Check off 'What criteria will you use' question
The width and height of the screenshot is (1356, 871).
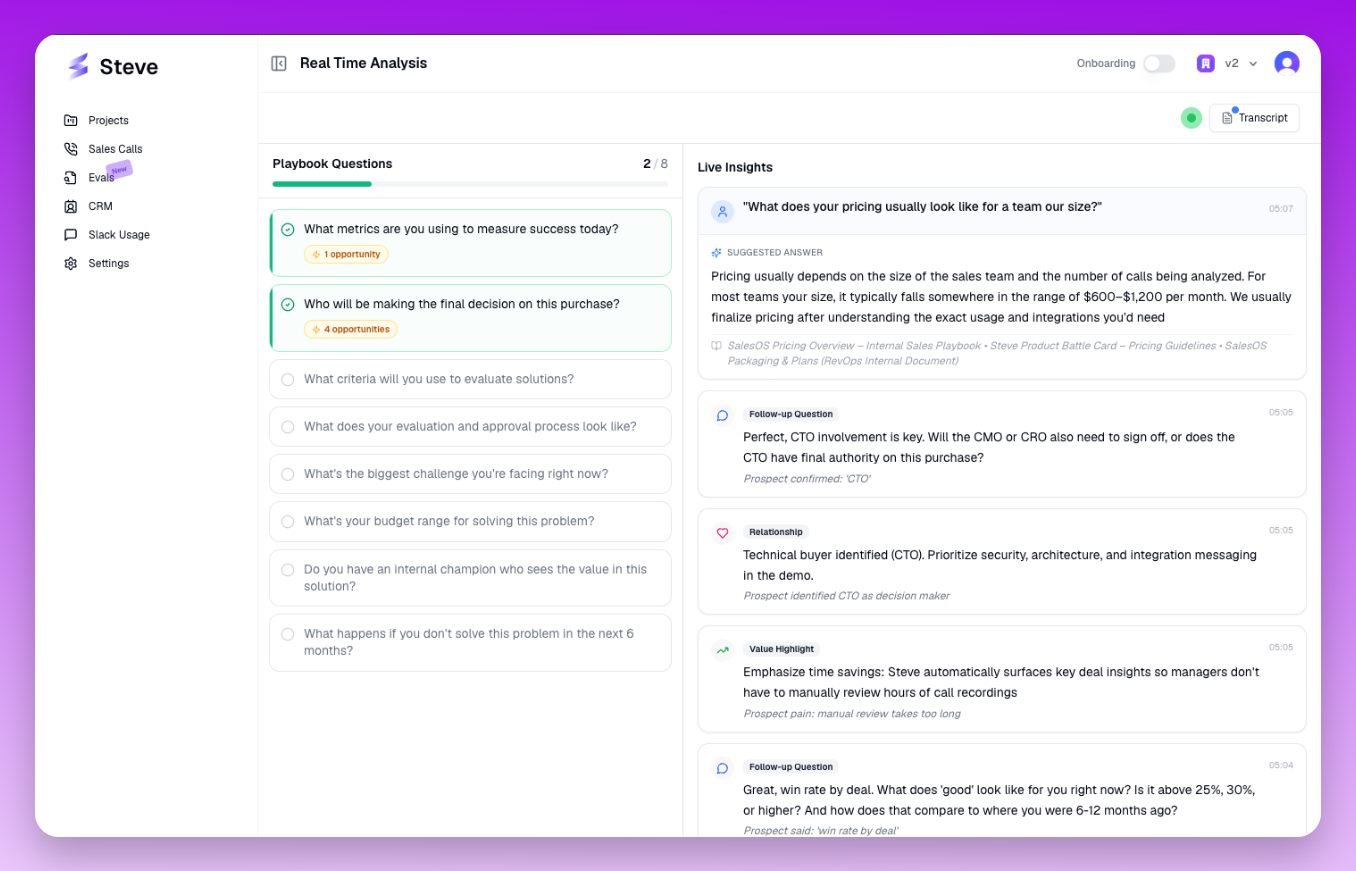(x=288, y=380)
